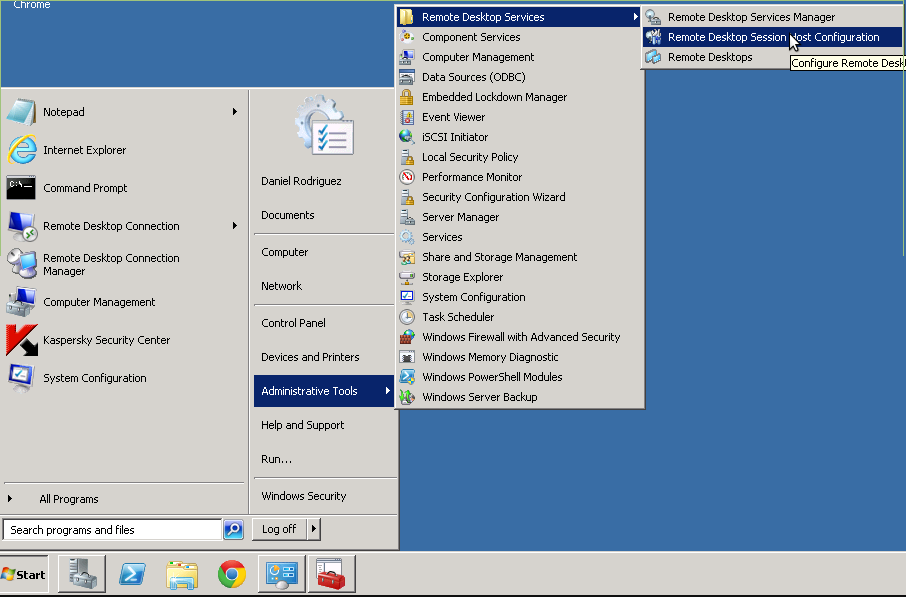Open Local Security Policy
This screenshot has height=597, width=906.
click(519, 157)
